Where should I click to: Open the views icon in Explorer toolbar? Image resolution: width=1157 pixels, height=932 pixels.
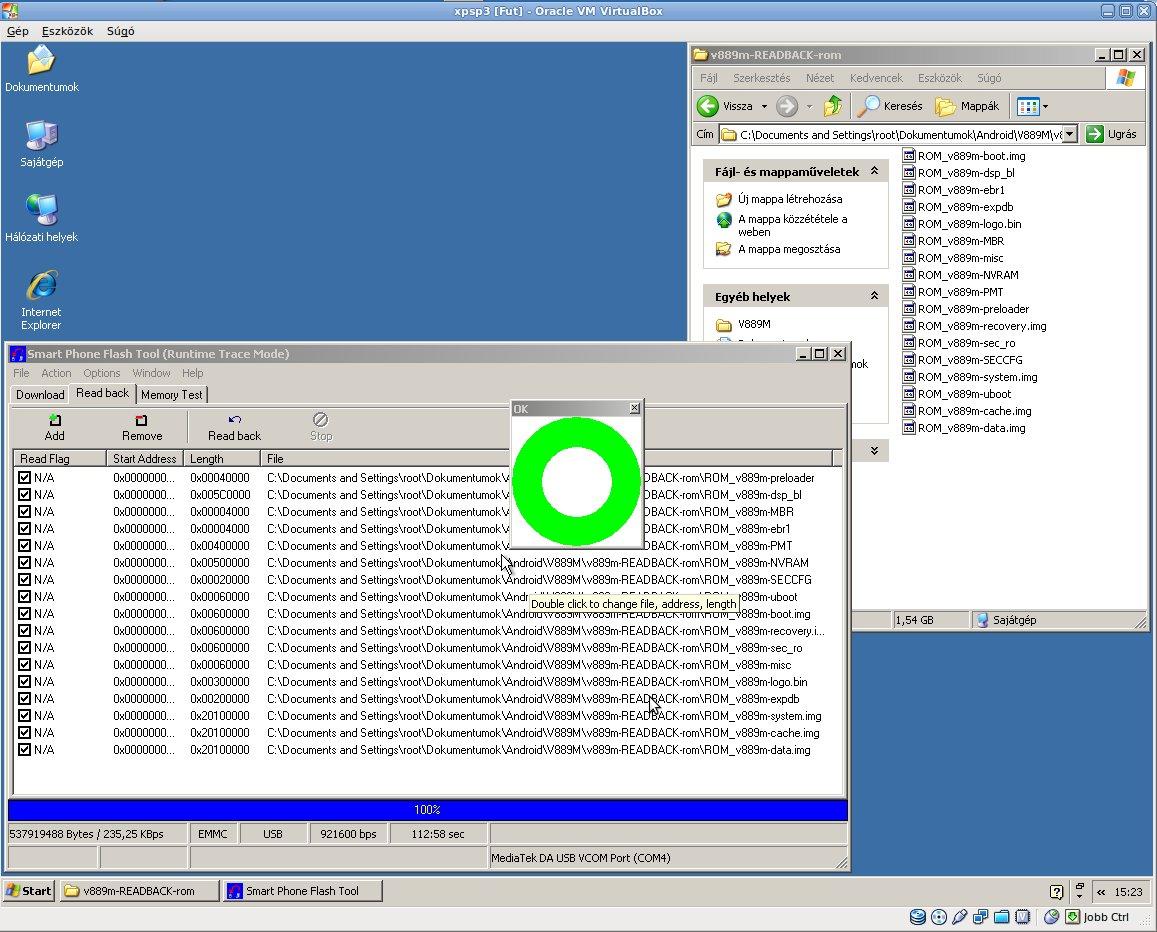tap(1027, 106)
